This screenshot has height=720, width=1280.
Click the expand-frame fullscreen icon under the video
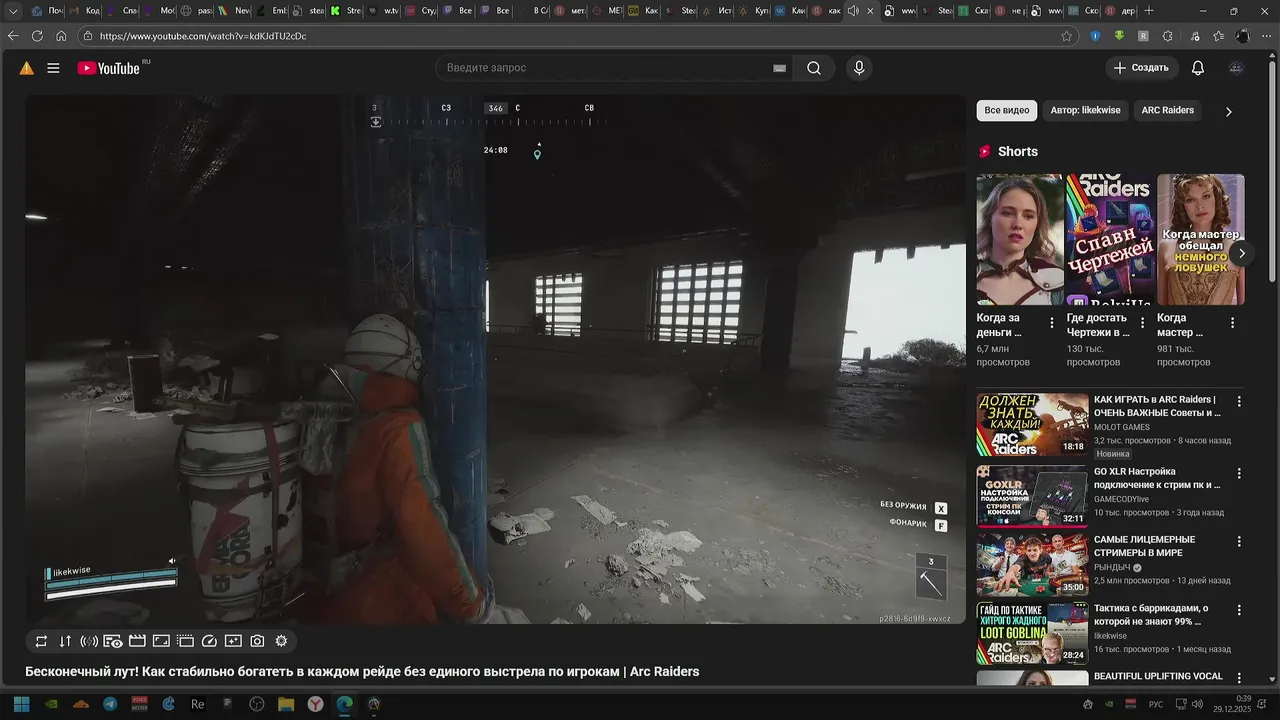161,641
